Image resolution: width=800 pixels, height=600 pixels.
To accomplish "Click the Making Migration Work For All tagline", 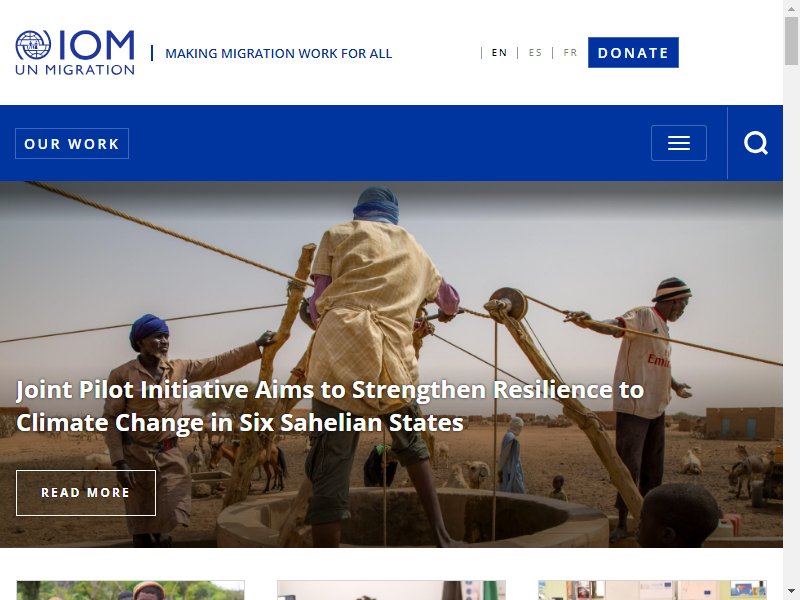I will 279,53.
